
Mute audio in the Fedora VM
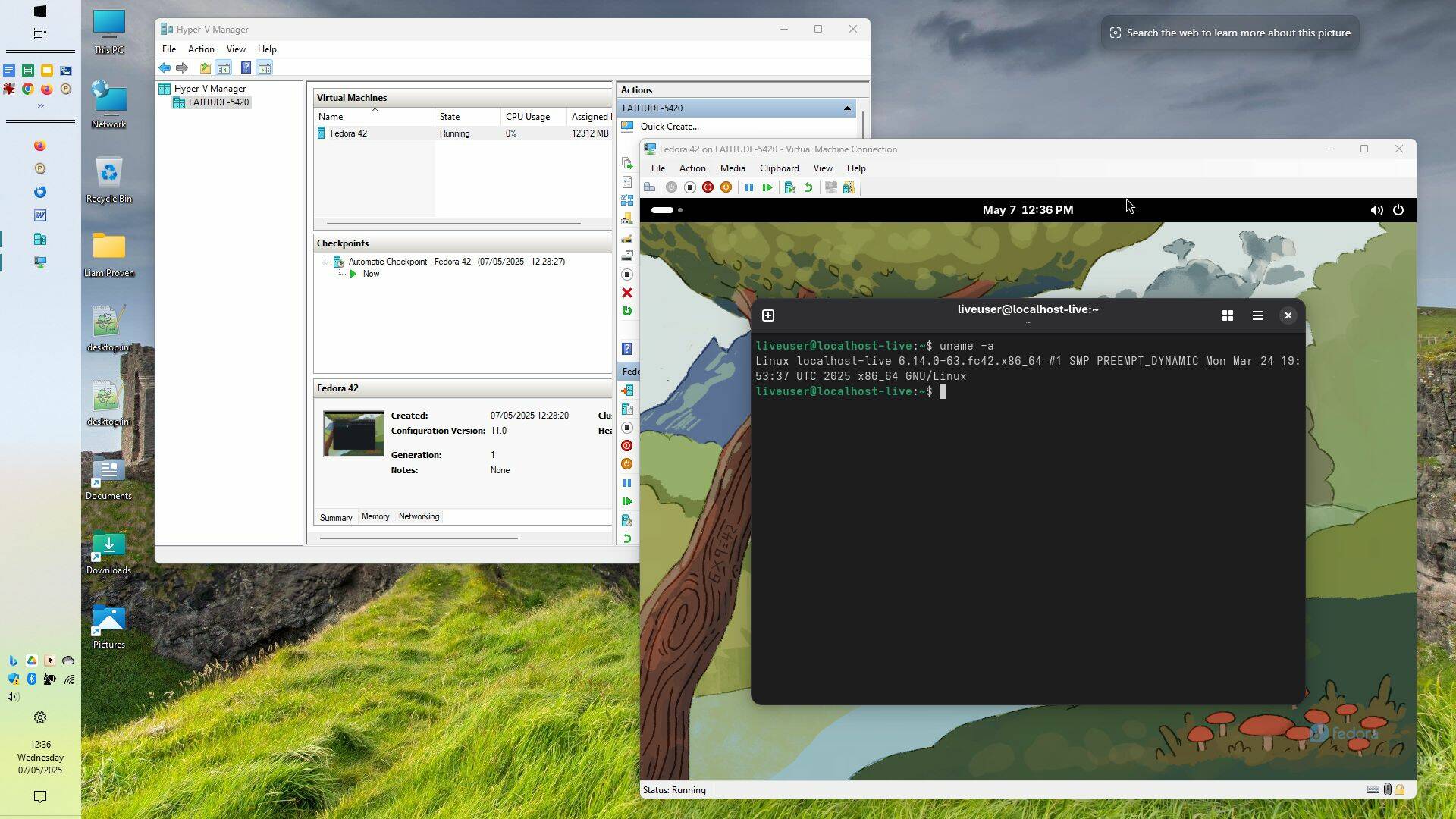tap(1376, 210)
